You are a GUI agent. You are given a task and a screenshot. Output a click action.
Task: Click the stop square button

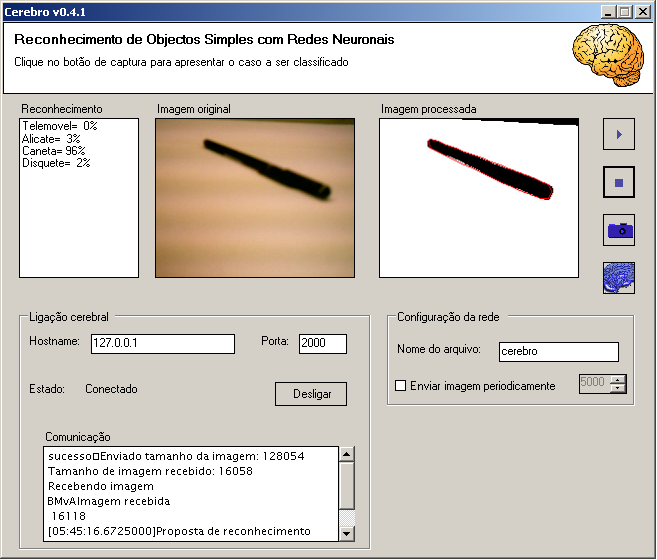click(618, 182)
